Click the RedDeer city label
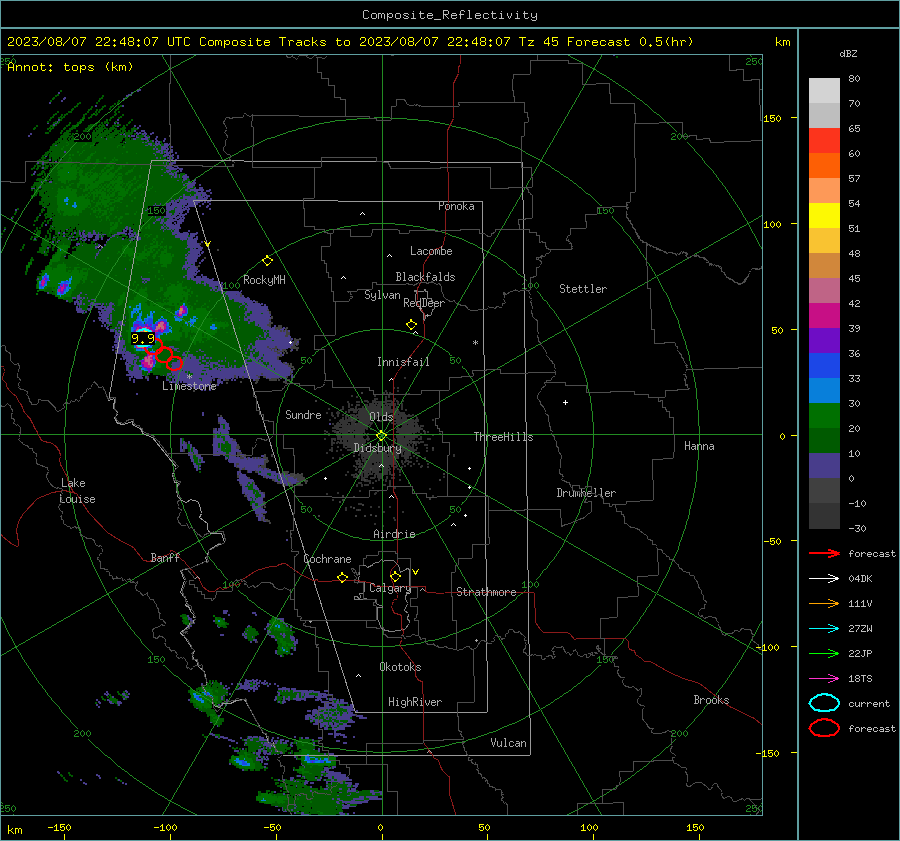Image resolution: width=900 pixels, height=841 pixels. (424, 303)
